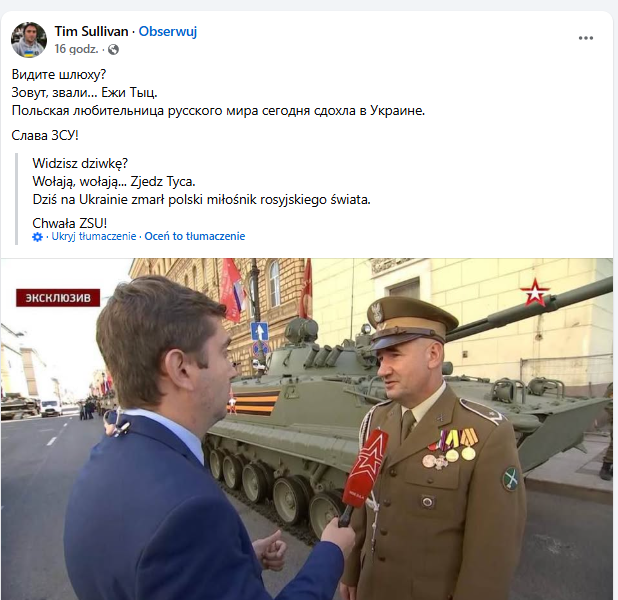Rate translation via Oceń to tłumaczenie
618x600 pixels.
(195, 237)
